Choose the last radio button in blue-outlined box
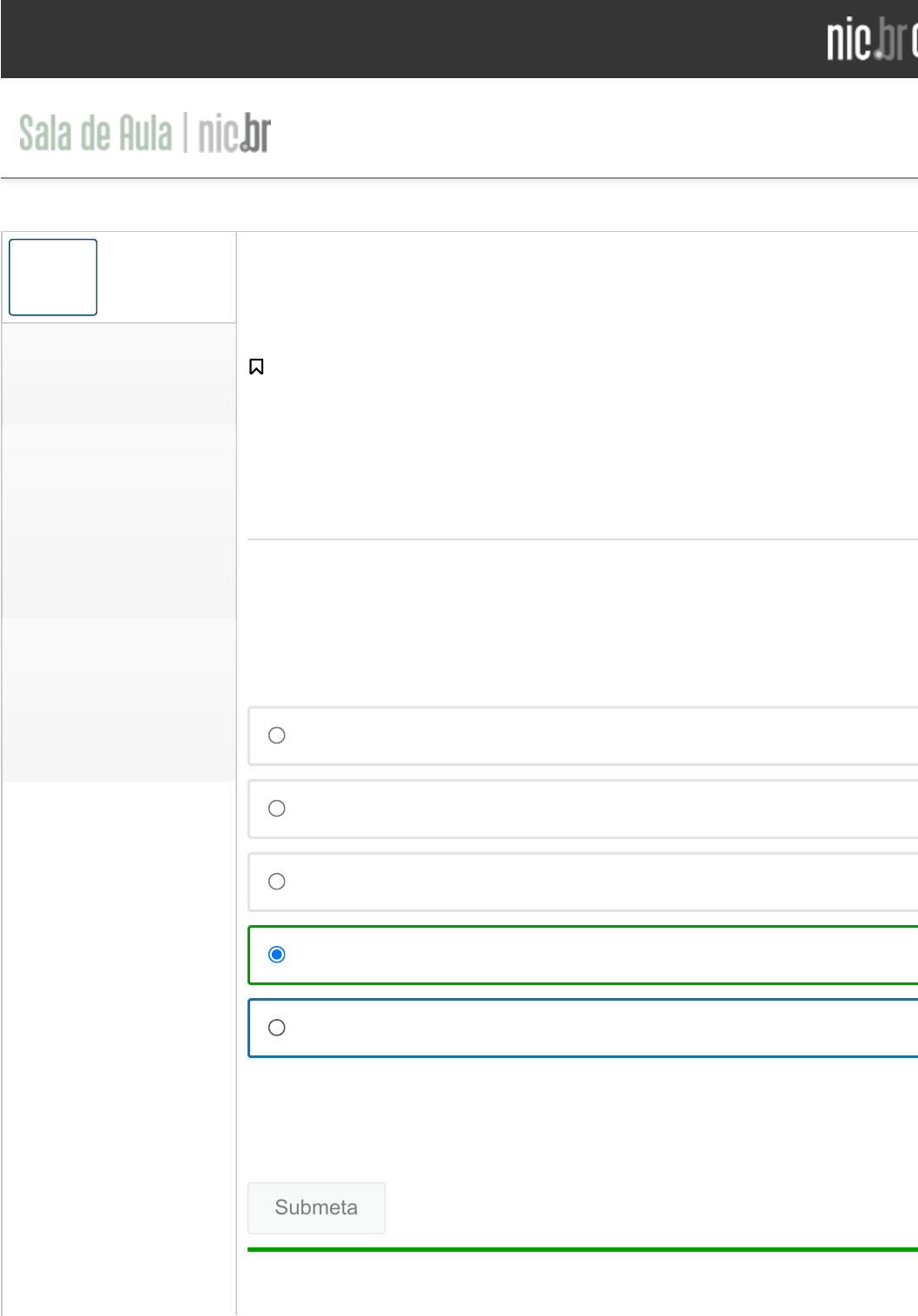The width and height of the screenshot is (918, 1316). tap(277, 1028)
